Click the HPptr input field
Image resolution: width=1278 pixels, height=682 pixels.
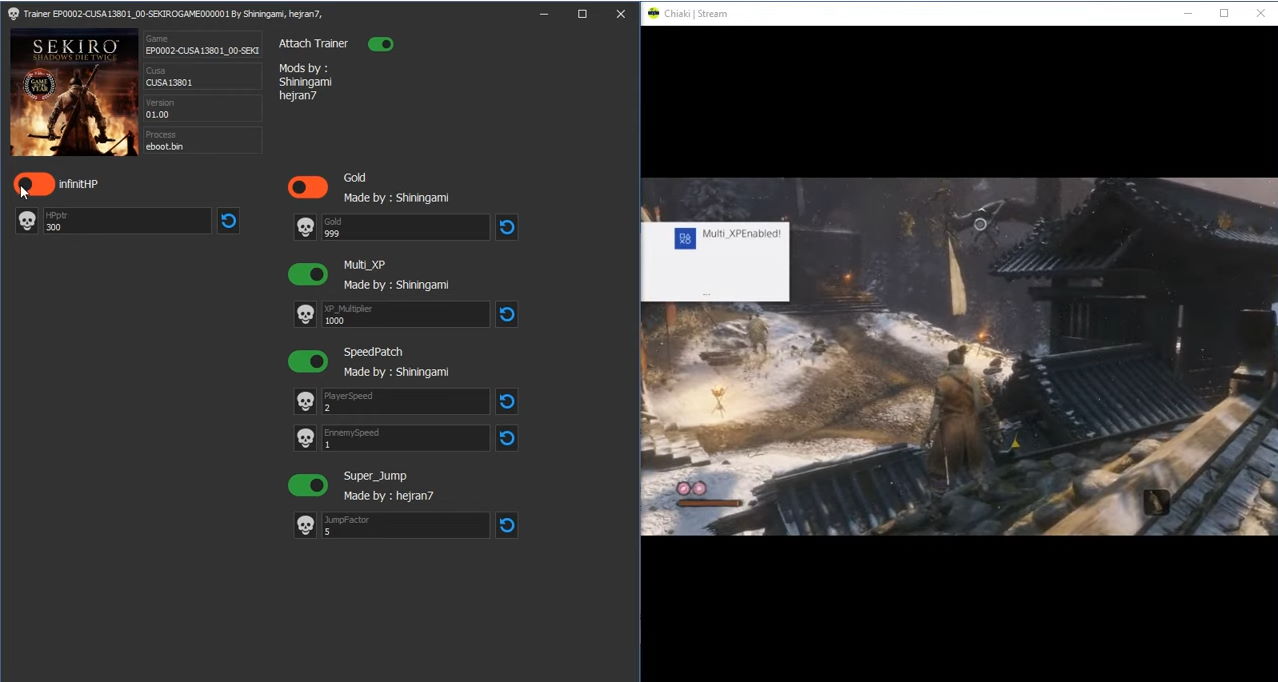pos(127,221)
